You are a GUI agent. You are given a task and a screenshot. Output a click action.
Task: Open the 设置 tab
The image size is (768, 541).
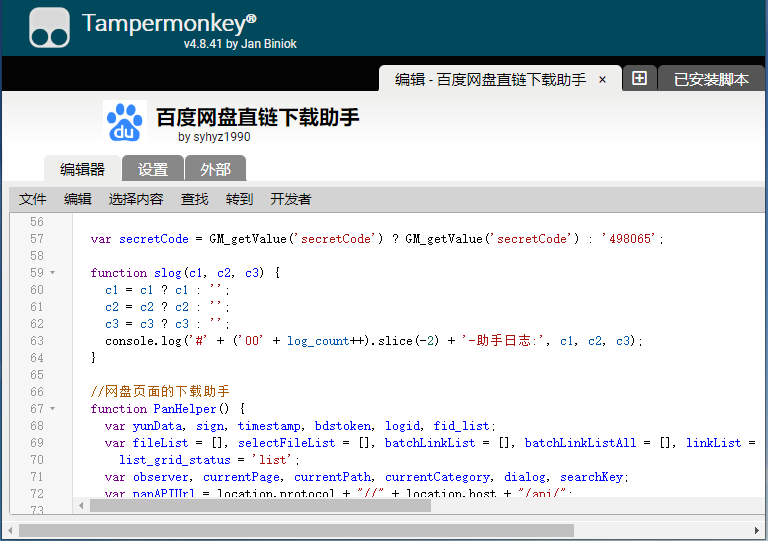pyautogui.click(x=153, y=169)
